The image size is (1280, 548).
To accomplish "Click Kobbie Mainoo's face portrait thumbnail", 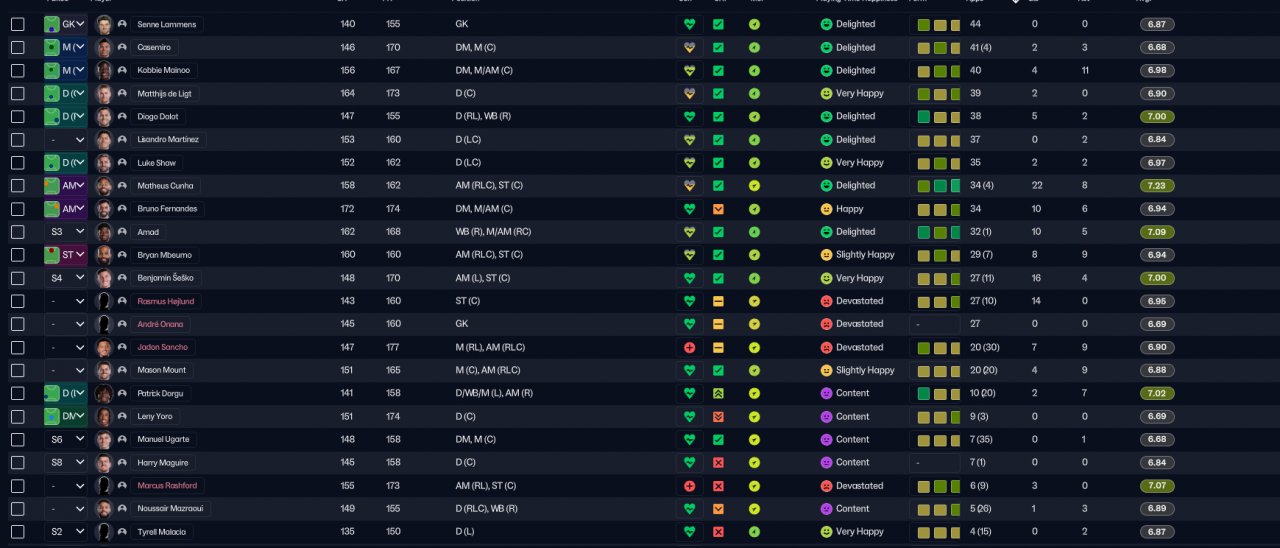I will click(x=103, y=70).
